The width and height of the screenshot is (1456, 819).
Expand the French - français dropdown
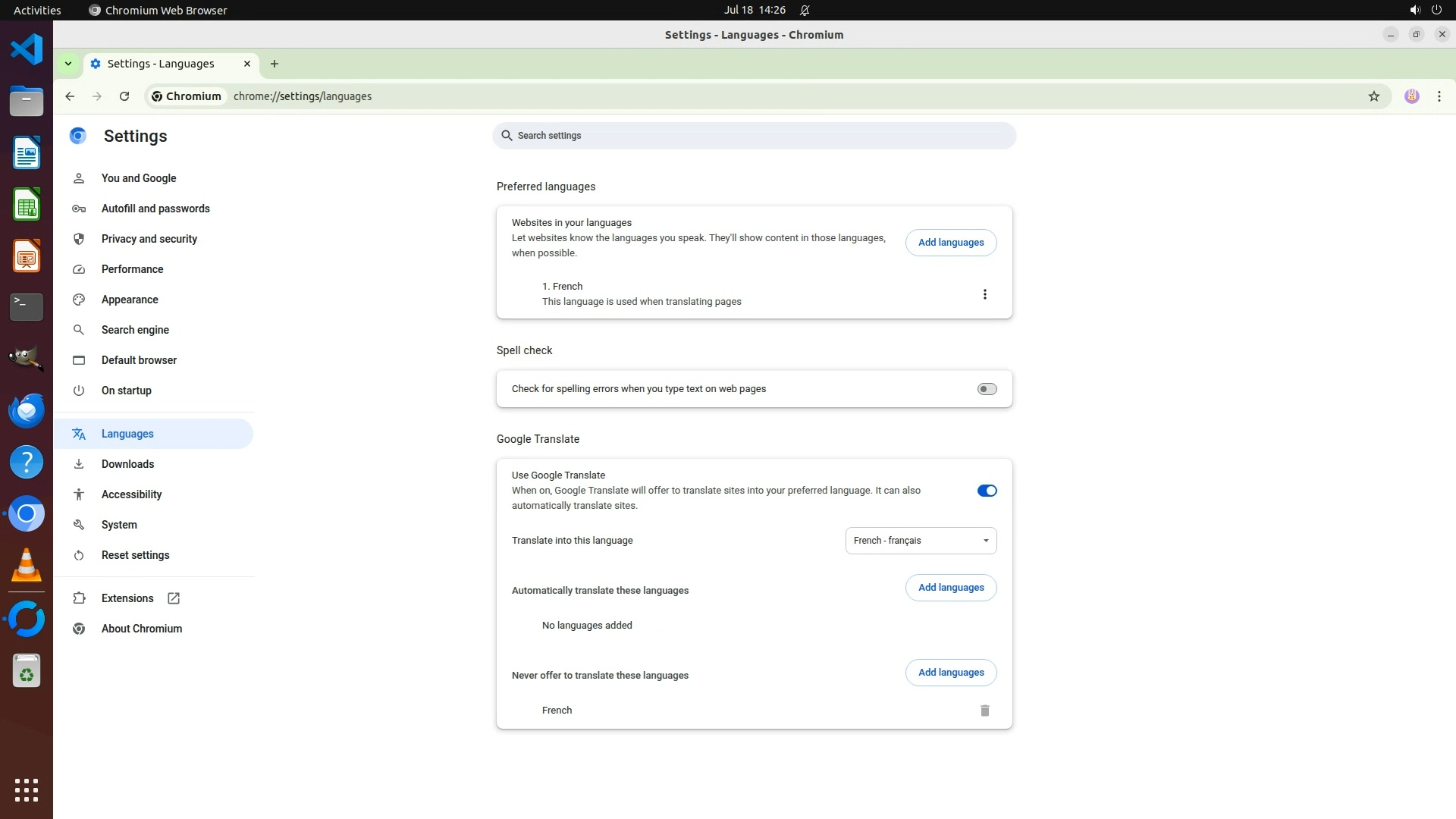point(921,541)
